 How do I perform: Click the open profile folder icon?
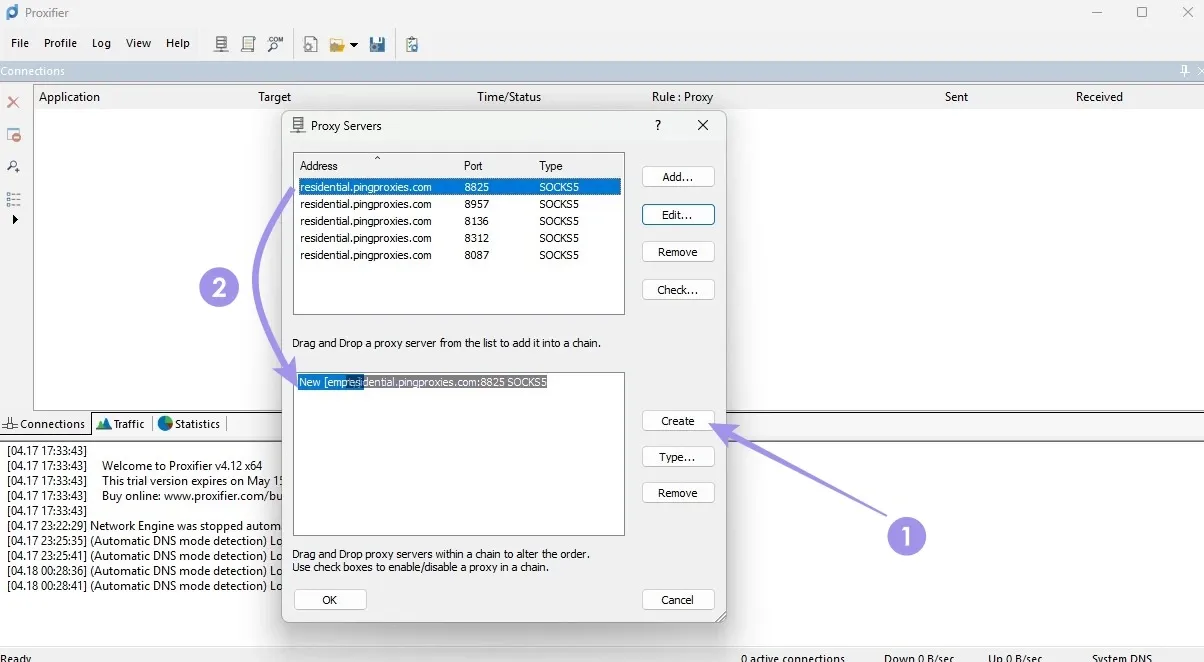pyautogui.click(x=337, y=45)
